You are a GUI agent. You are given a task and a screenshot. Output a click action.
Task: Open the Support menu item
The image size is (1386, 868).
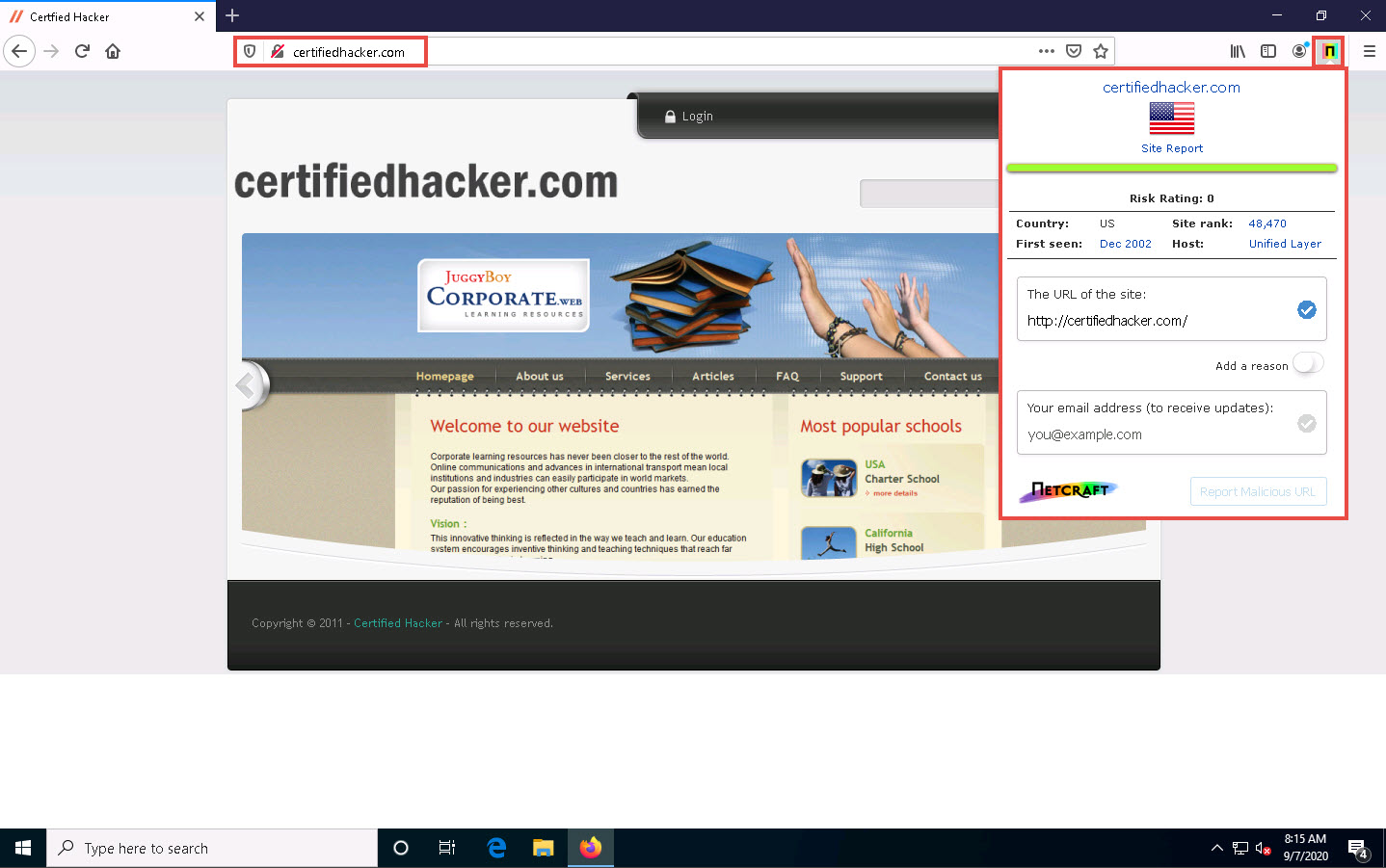coord(861,377)
